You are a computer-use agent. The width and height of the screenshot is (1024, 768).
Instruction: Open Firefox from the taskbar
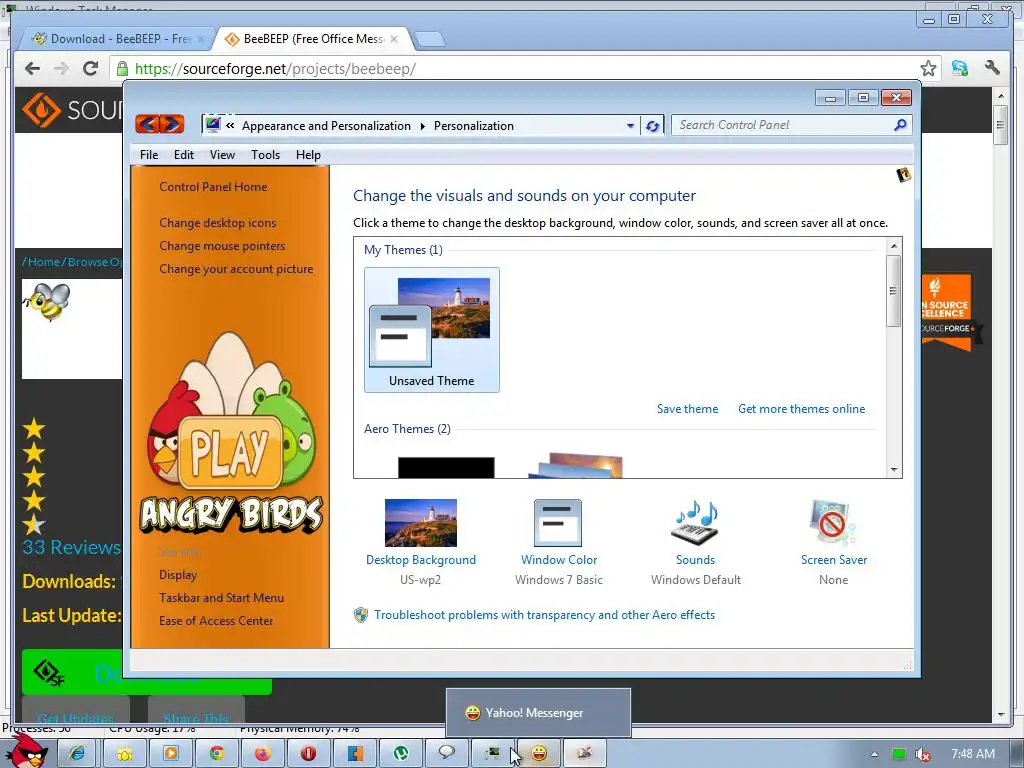coord(263,754)
